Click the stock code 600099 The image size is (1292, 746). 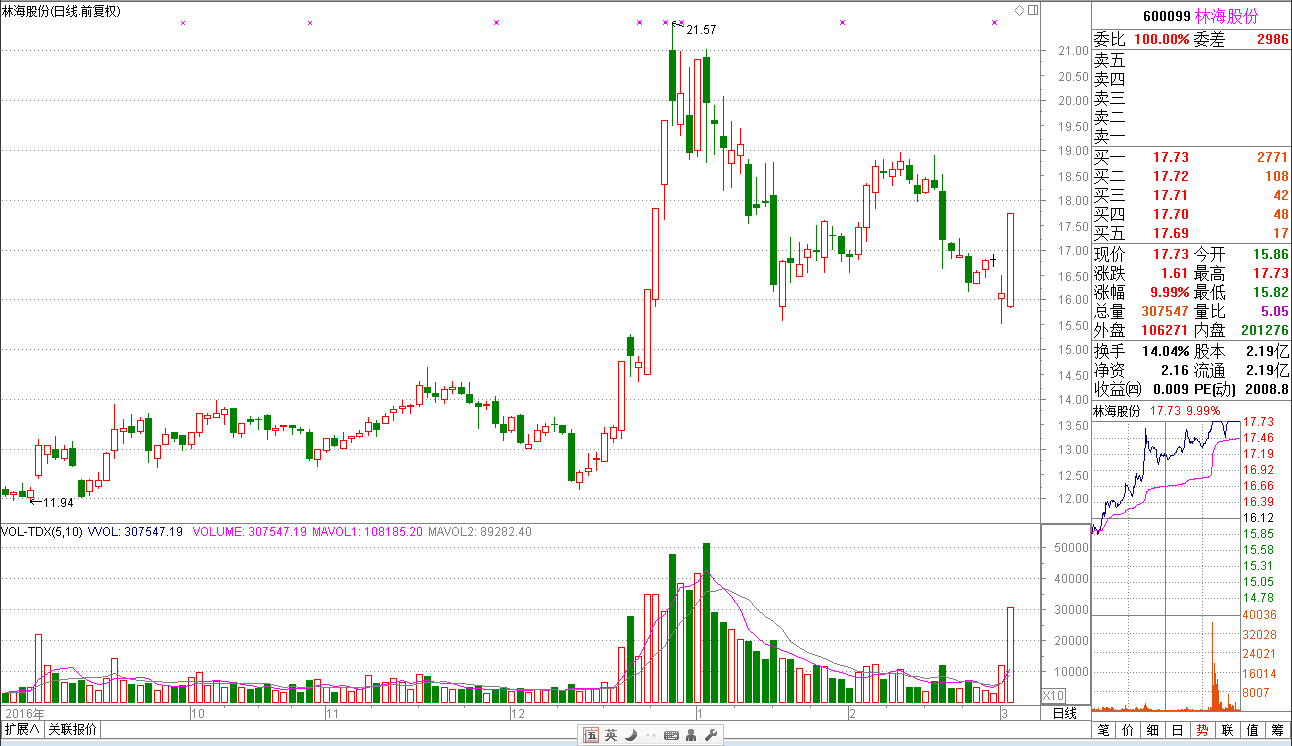1166,16
